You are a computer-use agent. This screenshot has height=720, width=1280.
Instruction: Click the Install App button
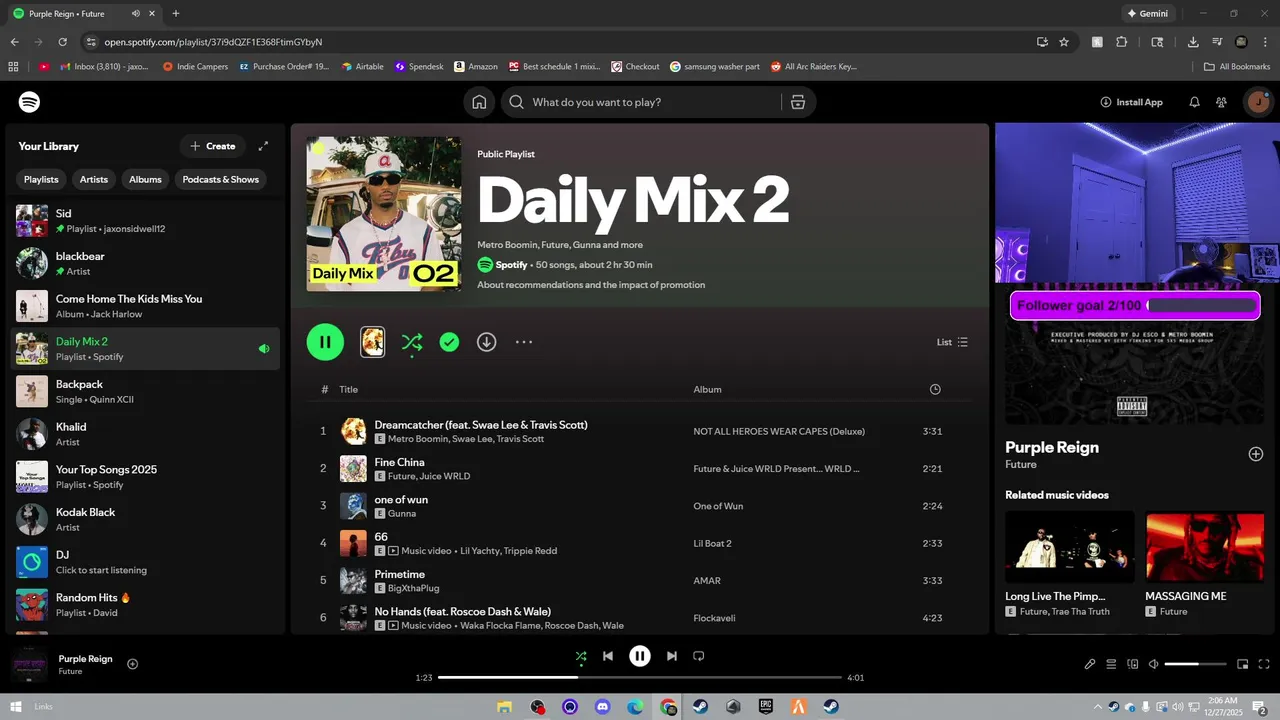[1131, 102]
